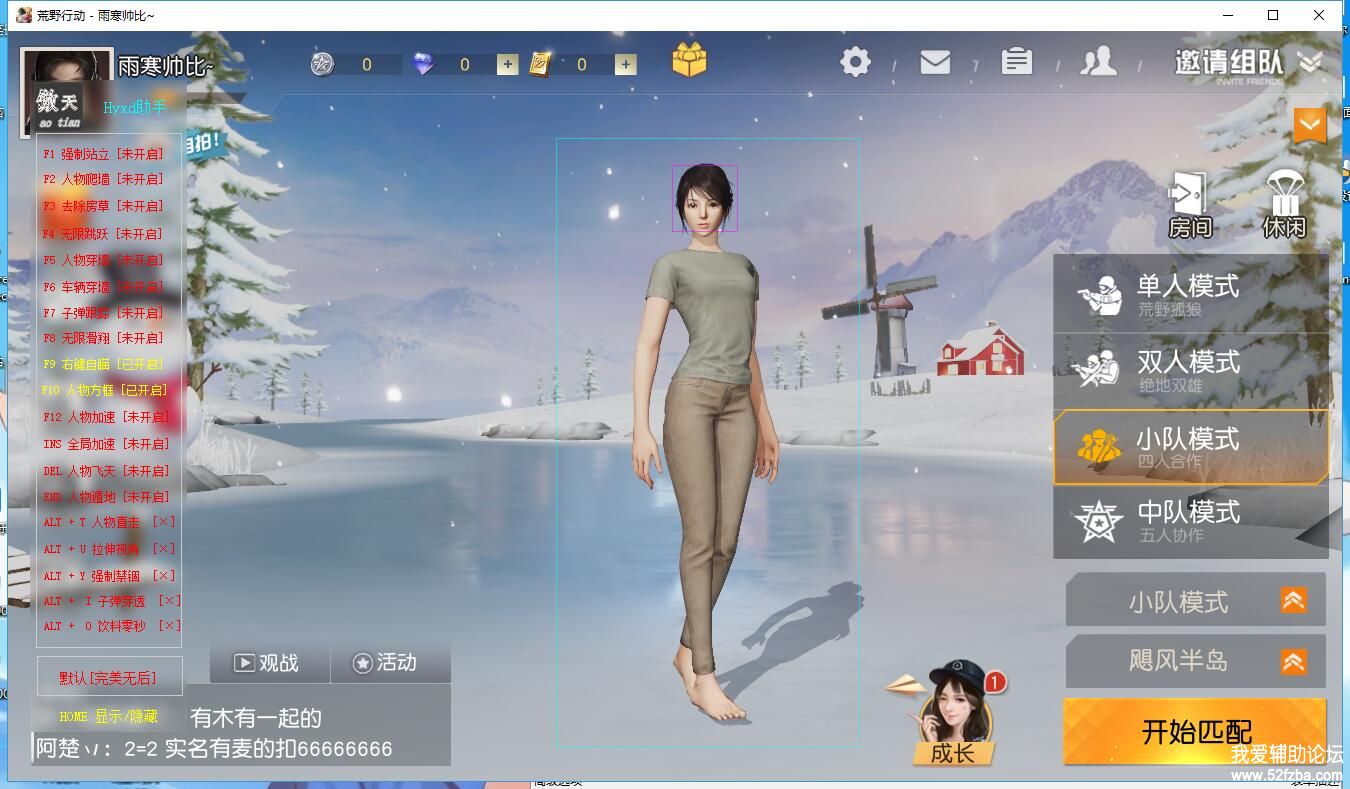1350x789 pixels.
Task: Click the game window's title bar app icon
Action: (24, 15)
